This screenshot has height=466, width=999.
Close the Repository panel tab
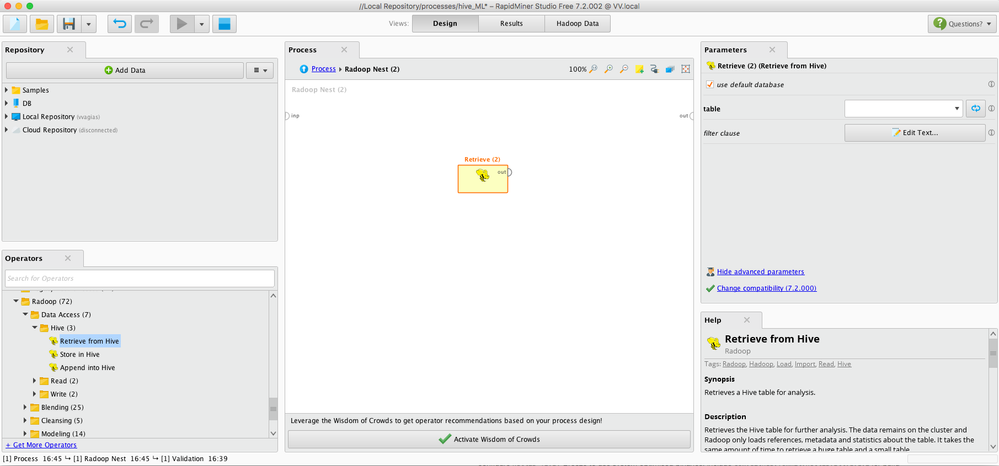[70, 50]
